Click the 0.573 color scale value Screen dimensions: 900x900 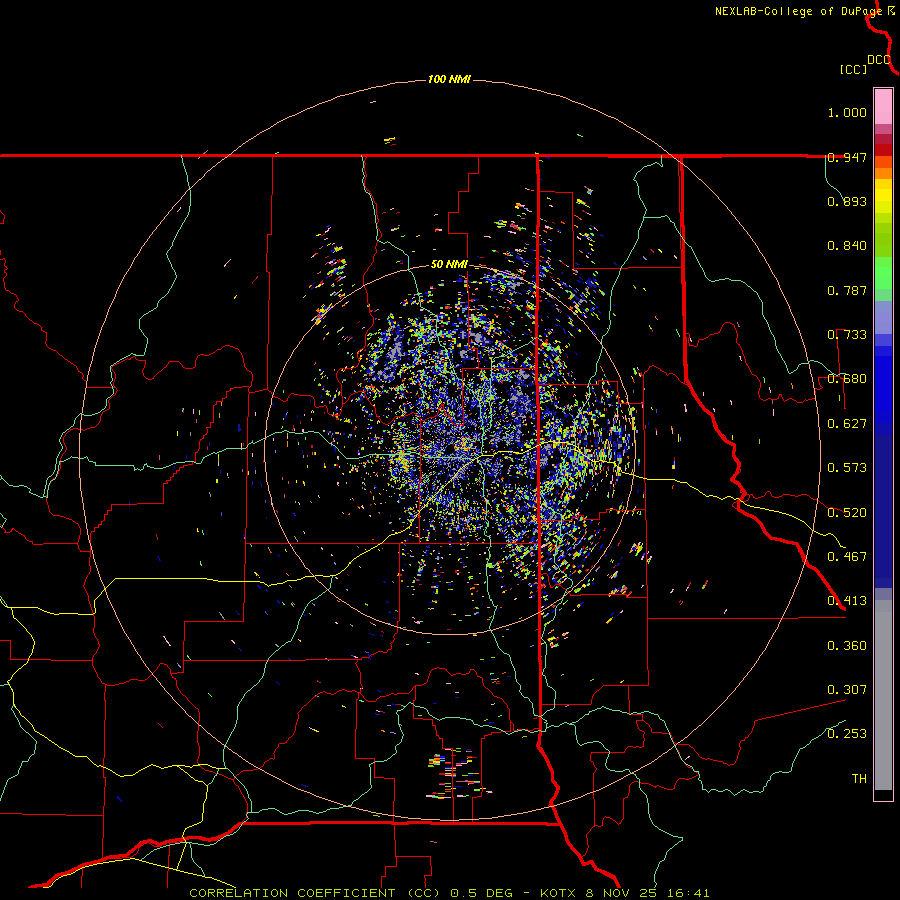click(x=847, y=468)
